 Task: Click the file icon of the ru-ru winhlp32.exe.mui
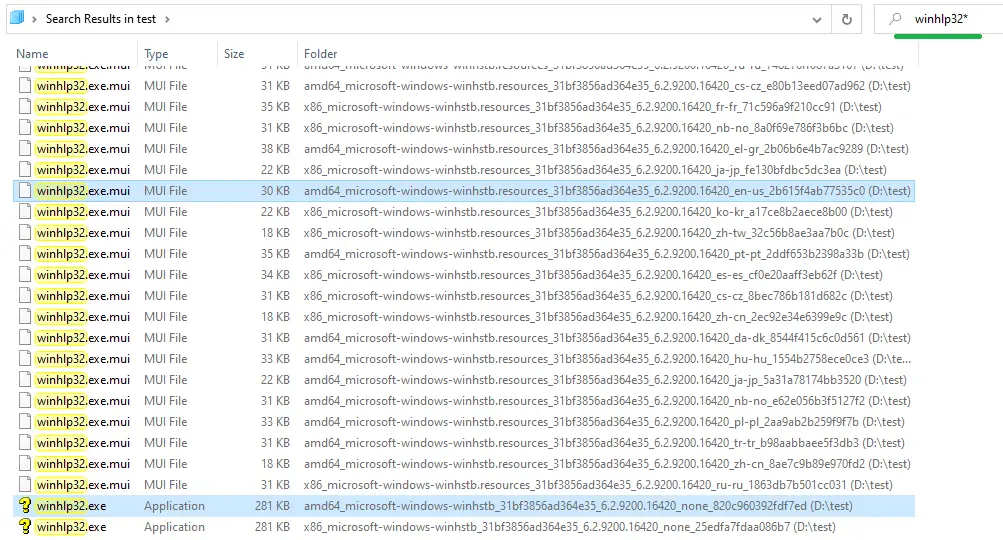click(25, 485)
